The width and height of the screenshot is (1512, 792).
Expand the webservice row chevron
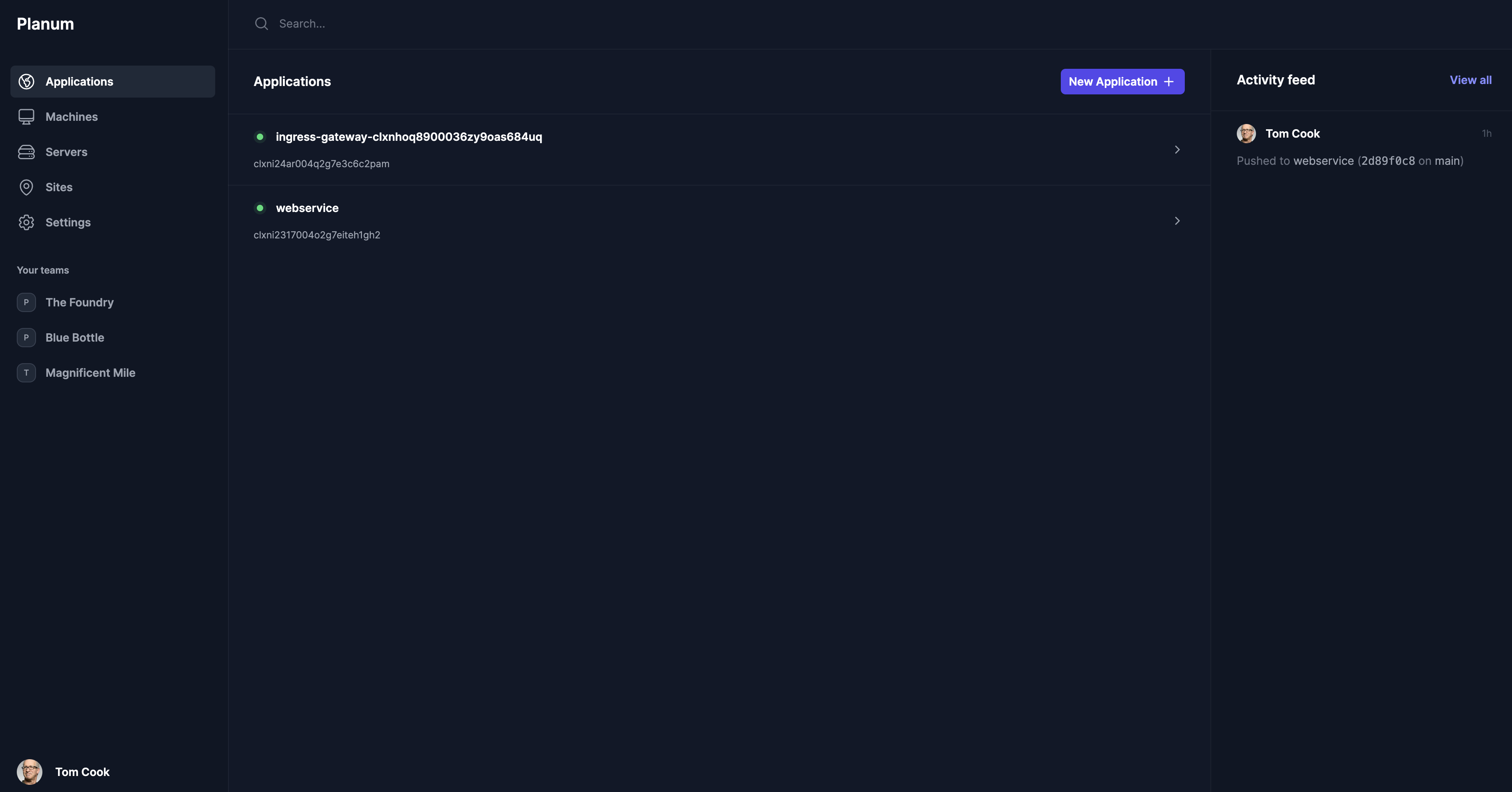[x=1177, y=221]
